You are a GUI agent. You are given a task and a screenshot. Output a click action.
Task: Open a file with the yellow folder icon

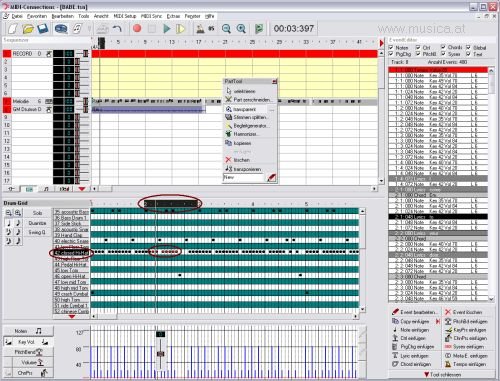click(28, 29)
